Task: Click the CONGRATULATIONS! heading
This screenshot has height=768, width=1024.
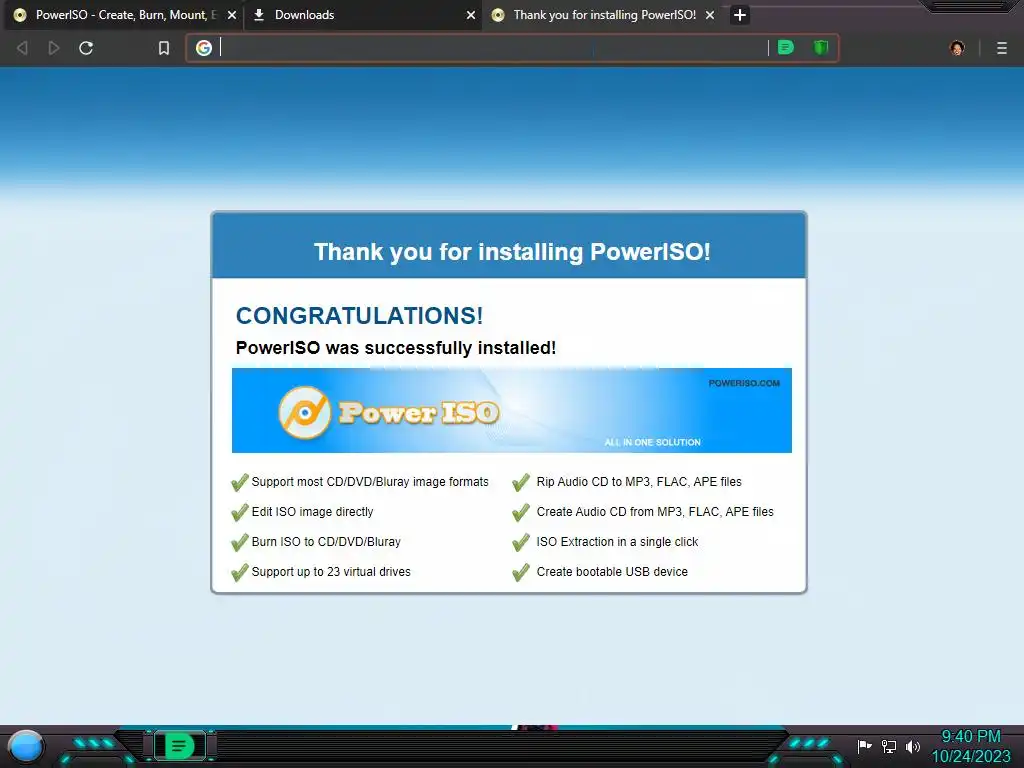Action: tap(359, 315)
